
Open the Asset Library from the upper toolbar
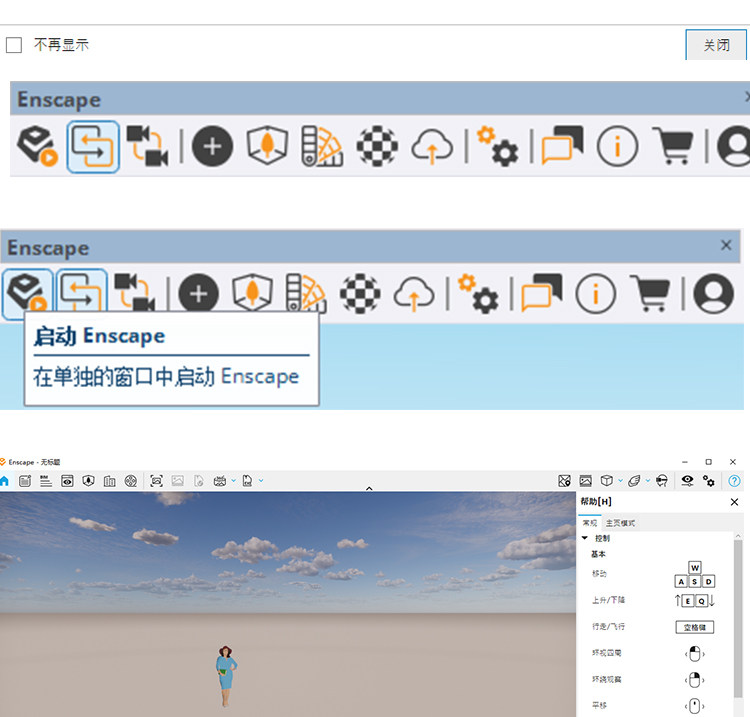(x=267, y=145)
